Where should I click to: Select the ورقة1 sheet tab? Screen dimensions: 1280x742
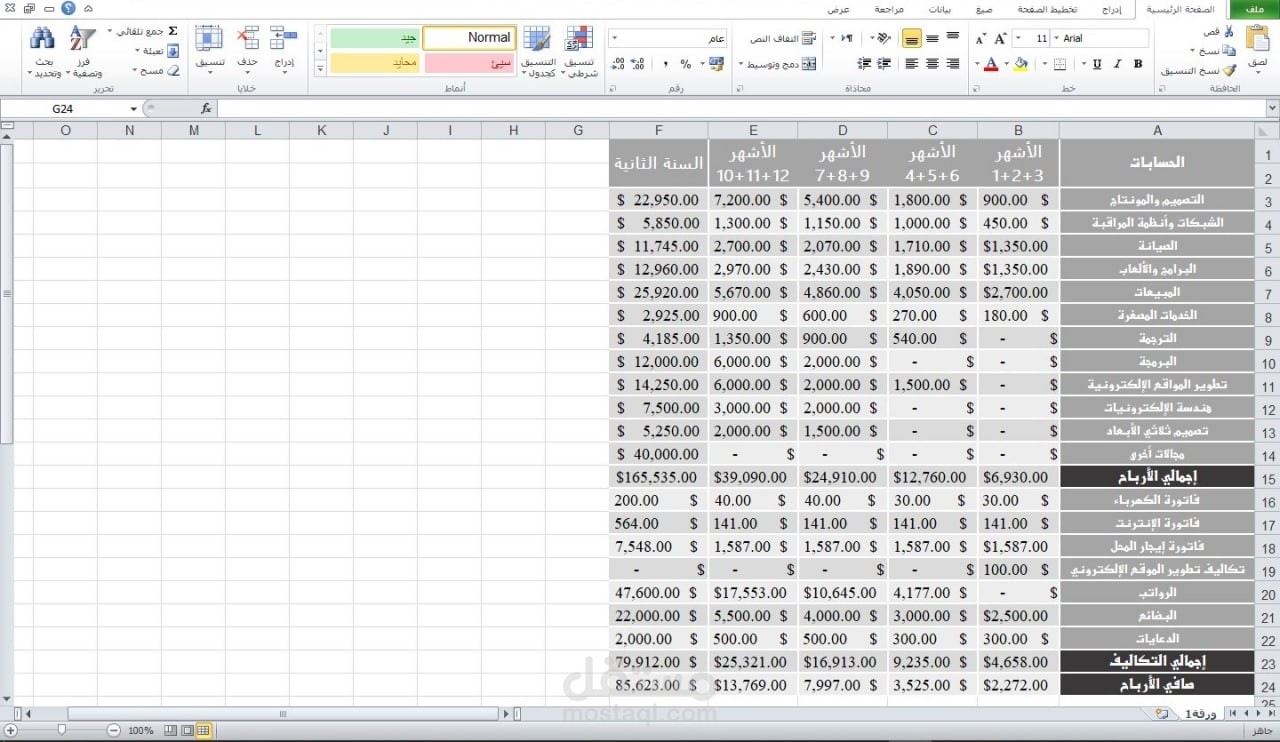(x=1200, y=714)
